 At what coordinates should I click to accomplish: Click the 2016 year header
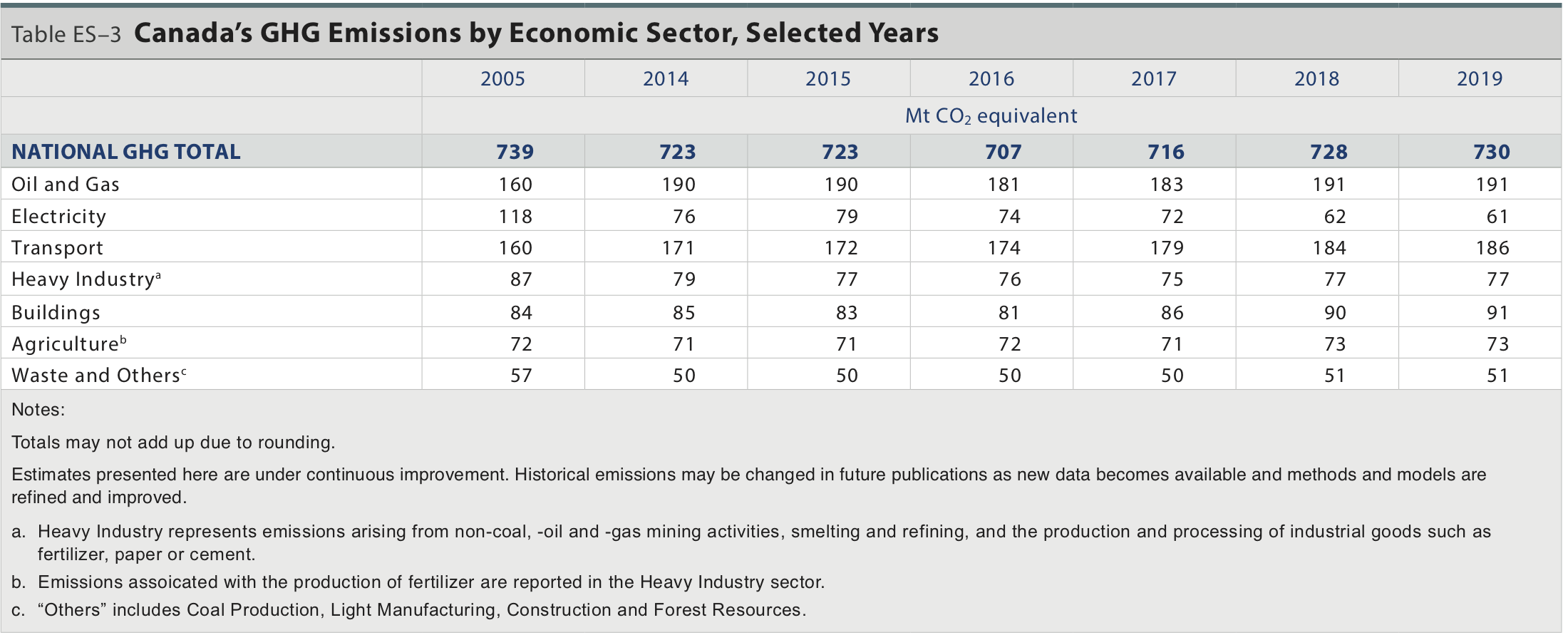coord(991,78)
